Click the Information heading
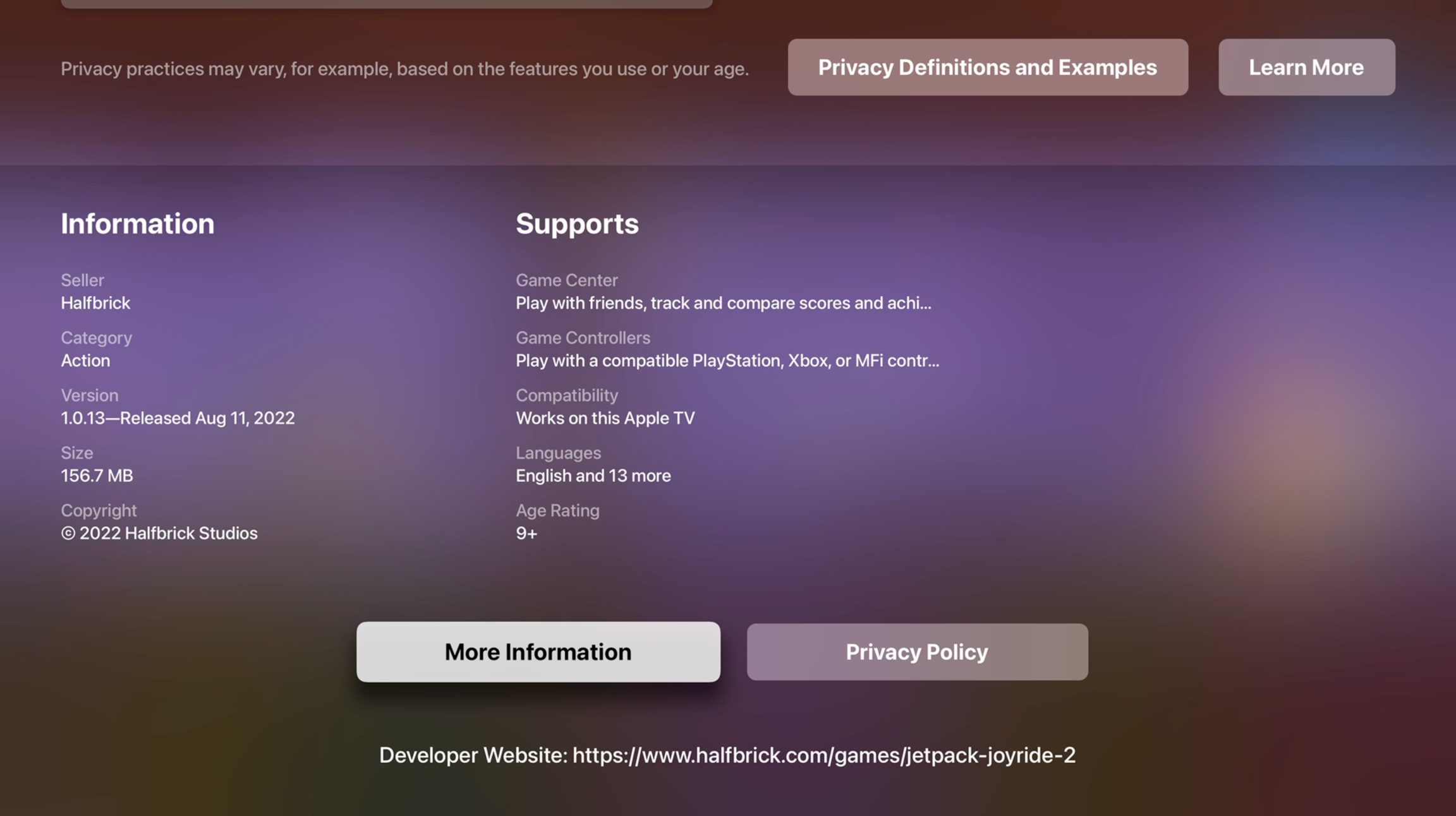 138,224
